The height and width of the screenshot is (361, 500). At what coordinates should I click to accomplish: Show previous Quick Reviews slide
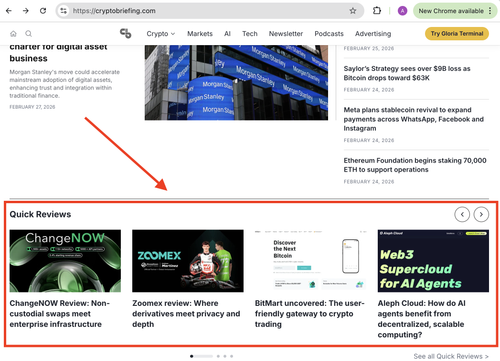(x=462, y=214)
